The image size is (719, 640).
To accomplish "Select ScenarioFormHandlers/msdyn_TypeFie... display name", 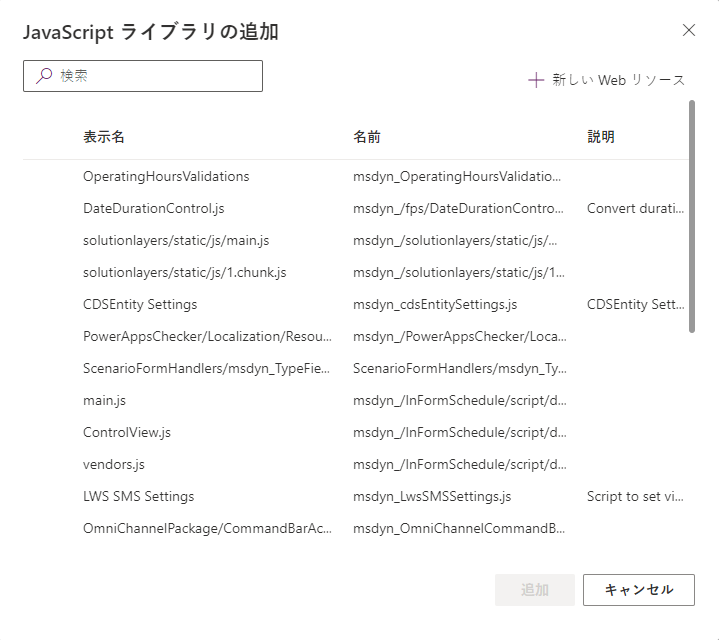I will (x=206, y=369).
